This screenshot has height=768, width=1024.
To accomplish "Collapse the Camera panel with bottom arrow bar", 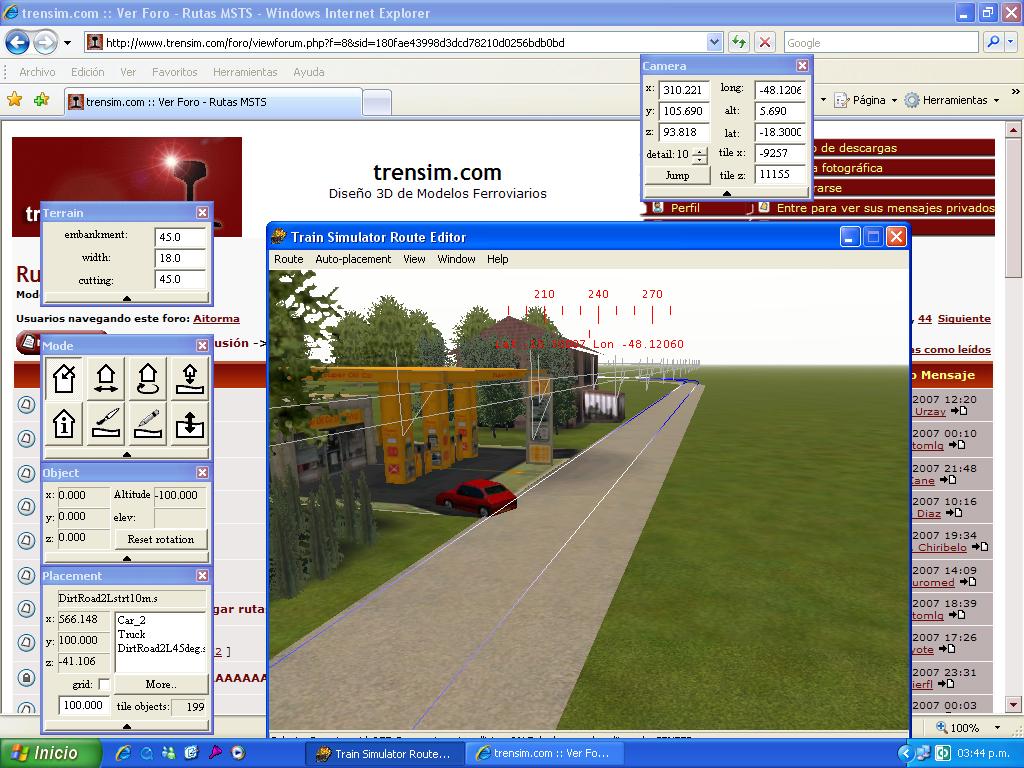I will pos(727,193).
